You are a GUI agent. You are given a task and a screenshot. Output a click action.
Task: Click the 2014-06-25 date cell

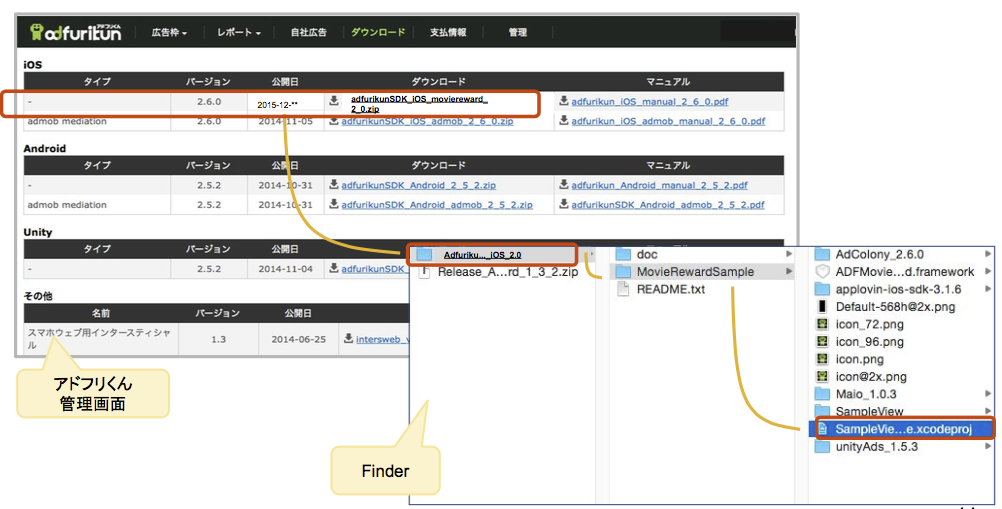coord(298,339)
